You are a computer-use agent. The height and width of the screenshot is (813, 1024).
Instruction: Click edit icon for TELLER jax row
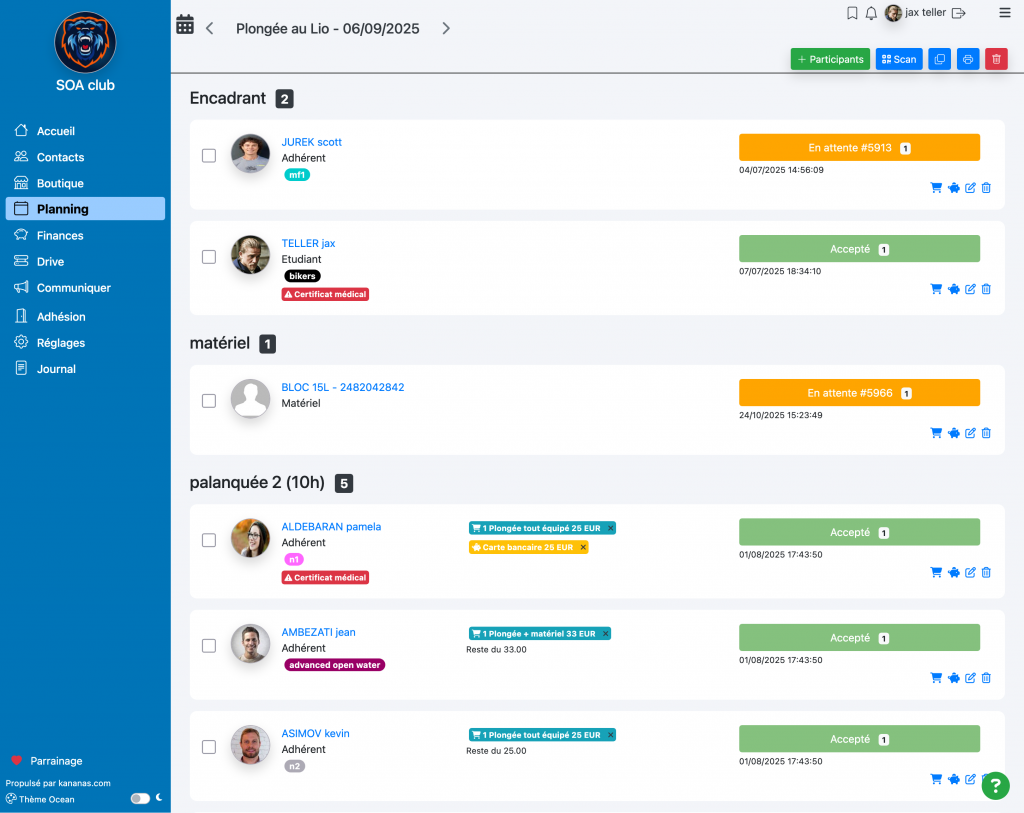(x=970, y=289)
